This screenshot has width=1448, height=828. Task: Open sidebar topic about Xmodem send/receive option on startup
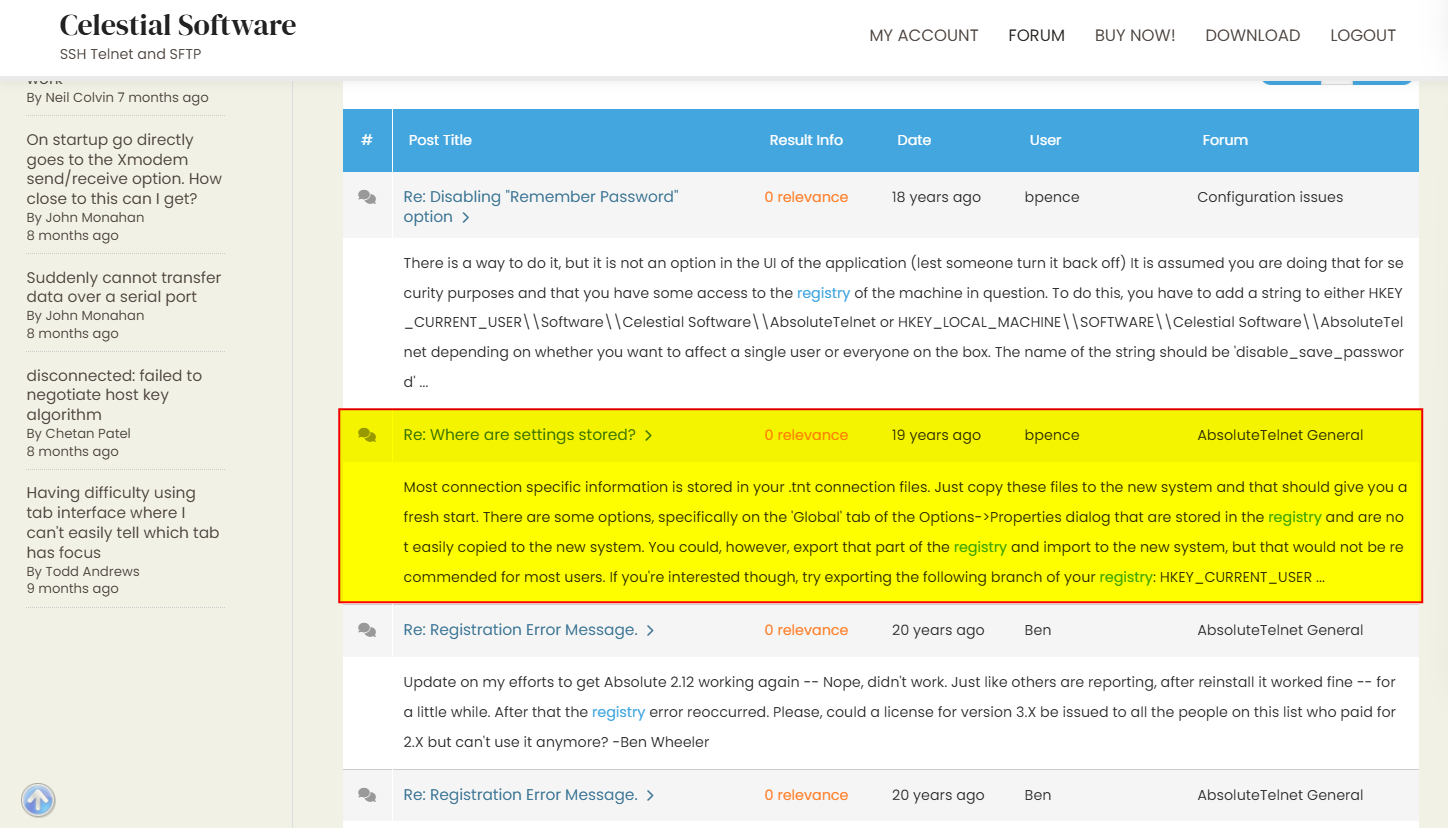[124, 169]
